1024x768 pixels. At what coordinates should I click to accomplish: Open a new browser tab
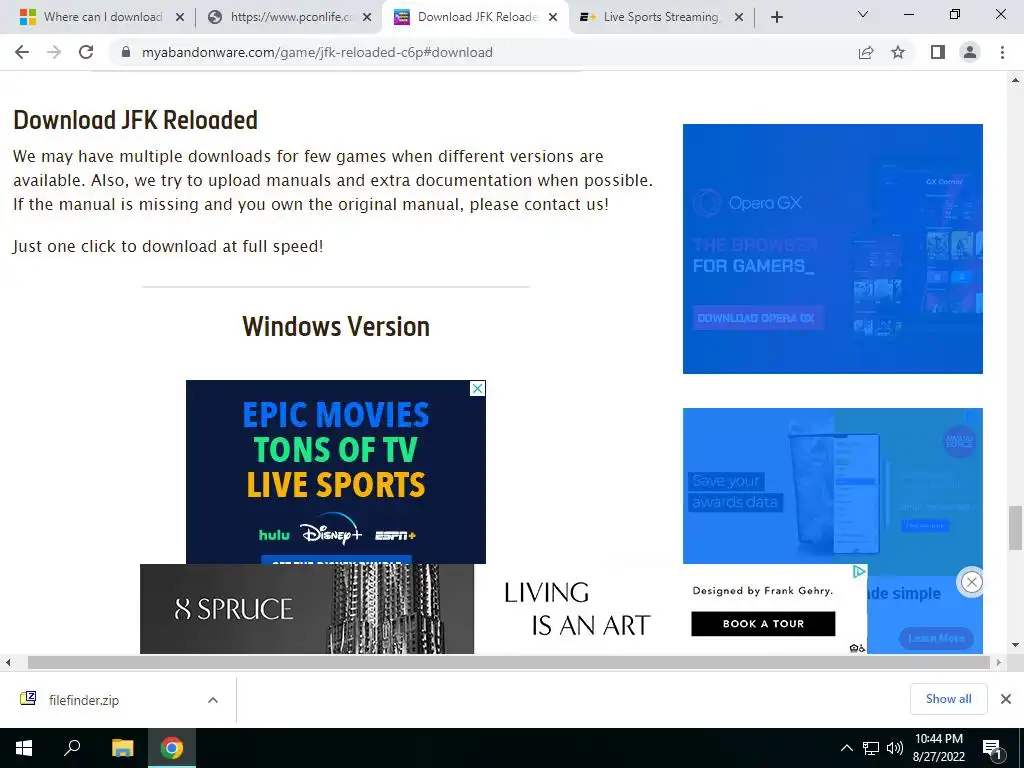776,17
